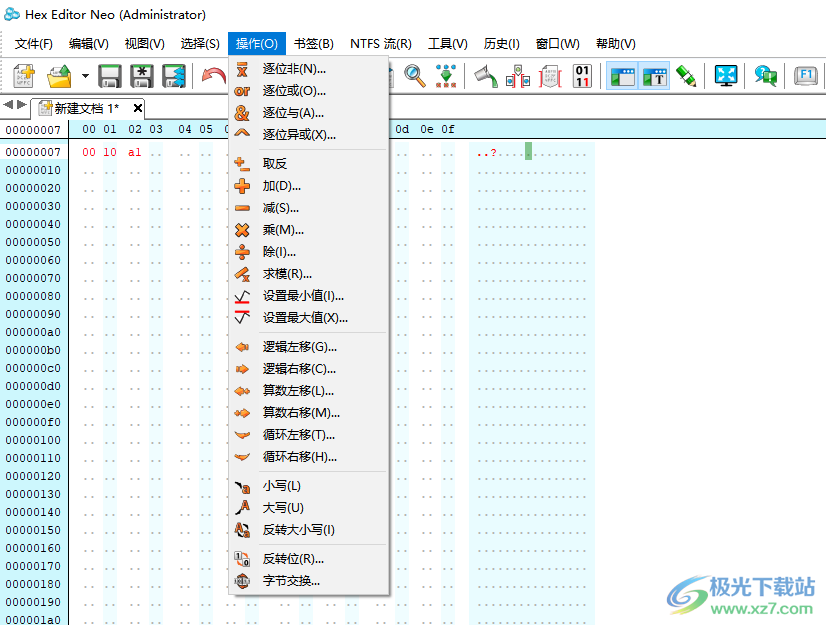Choose 反转位(R)... reverse bits entry
This screenshot has height=625, width=826.
click(x=309, y=559)
